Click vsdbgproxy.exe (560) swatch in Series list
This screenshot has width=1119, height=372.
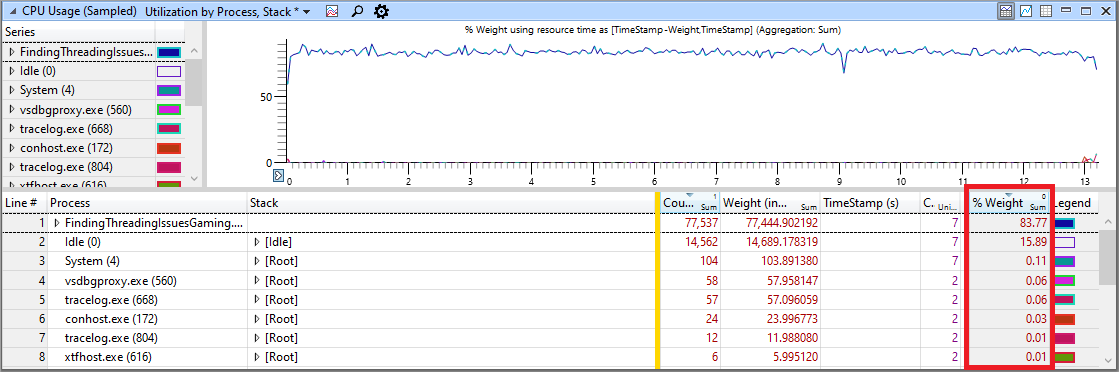169,110
